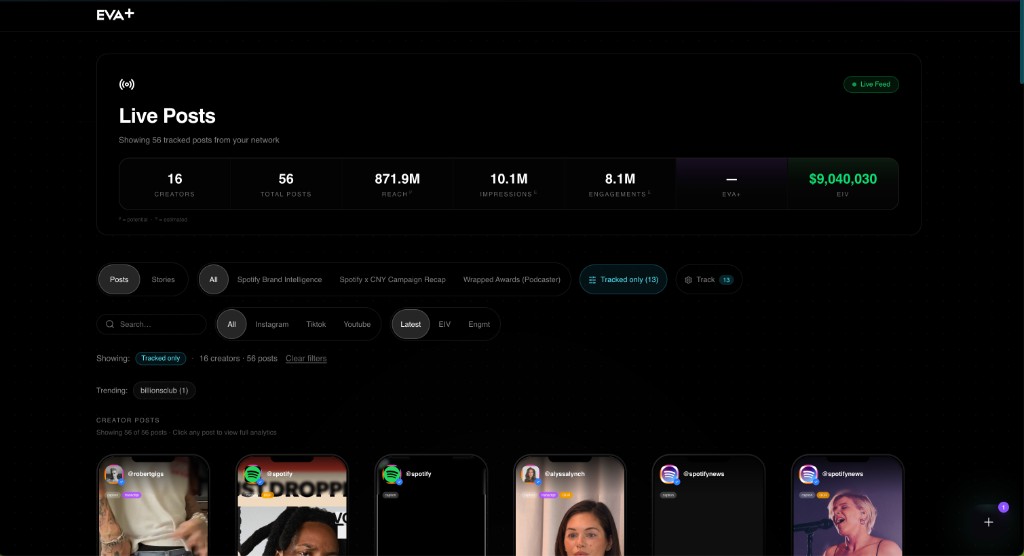The image size is (1024, 556).
Task: Click the live broadcast signal icon
Action: [127, 84]
